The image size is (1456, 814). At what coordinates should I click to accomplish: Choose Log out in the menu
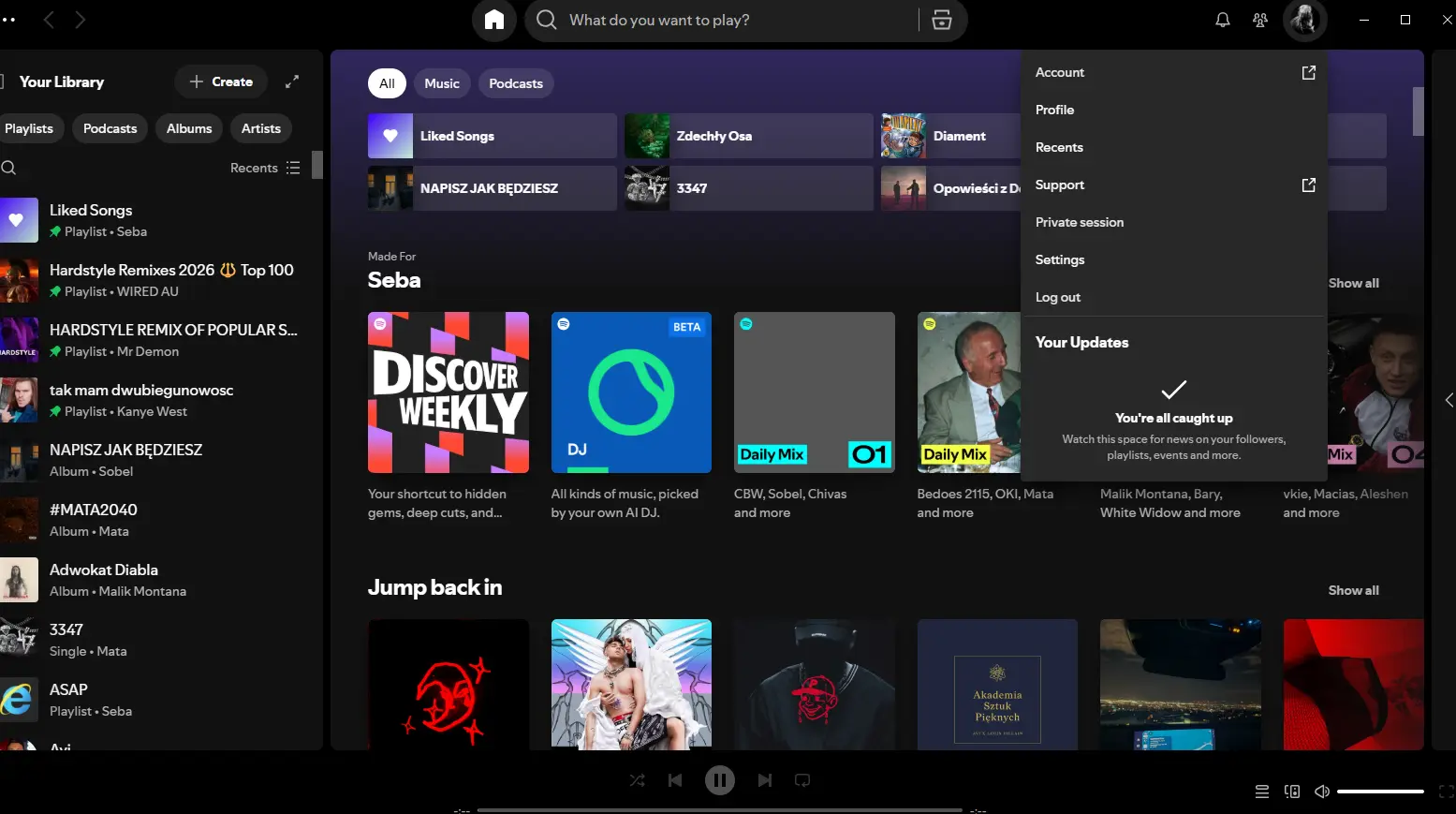pos(1174,297)
